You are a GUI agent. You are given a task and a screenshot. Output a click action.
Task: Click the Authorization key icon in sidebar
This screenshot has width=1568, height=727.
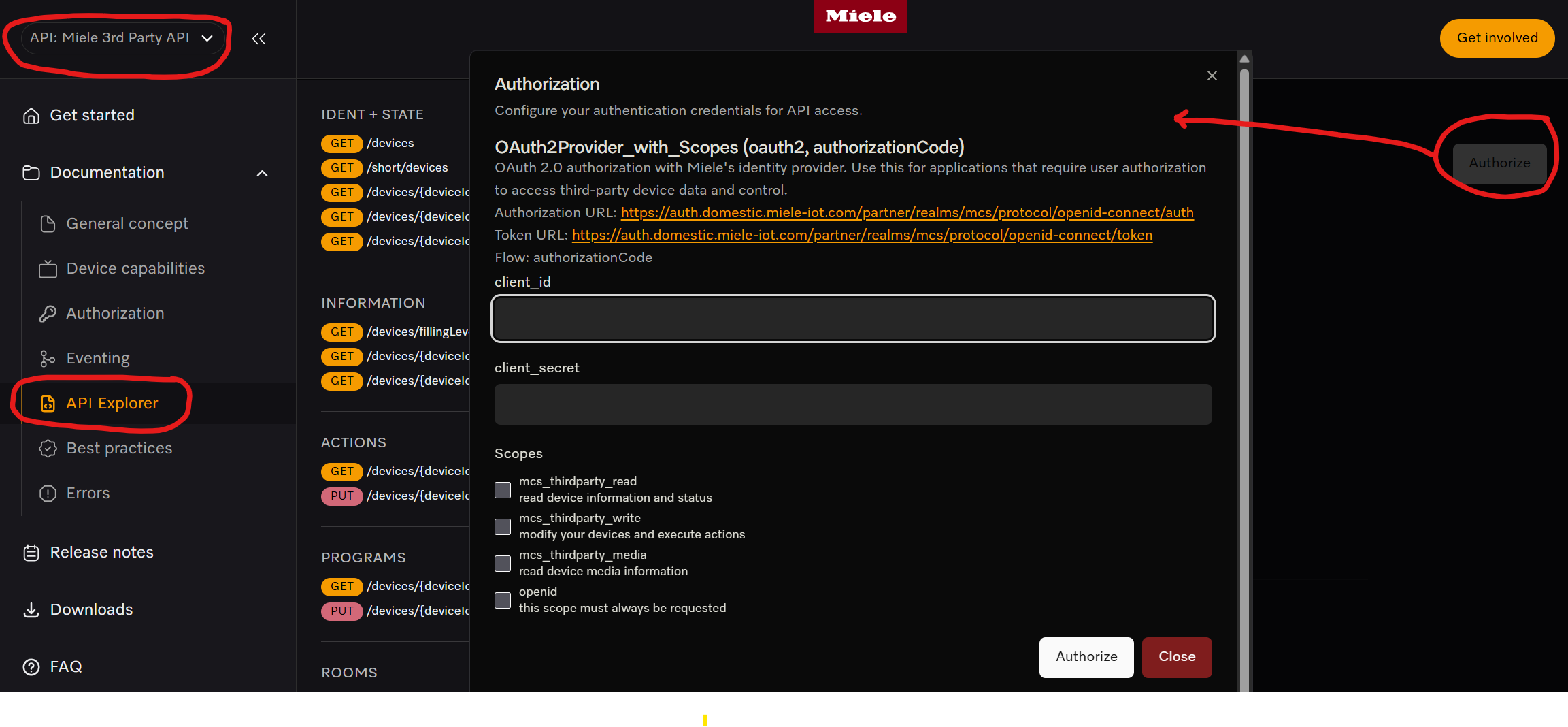coord(48,314)
